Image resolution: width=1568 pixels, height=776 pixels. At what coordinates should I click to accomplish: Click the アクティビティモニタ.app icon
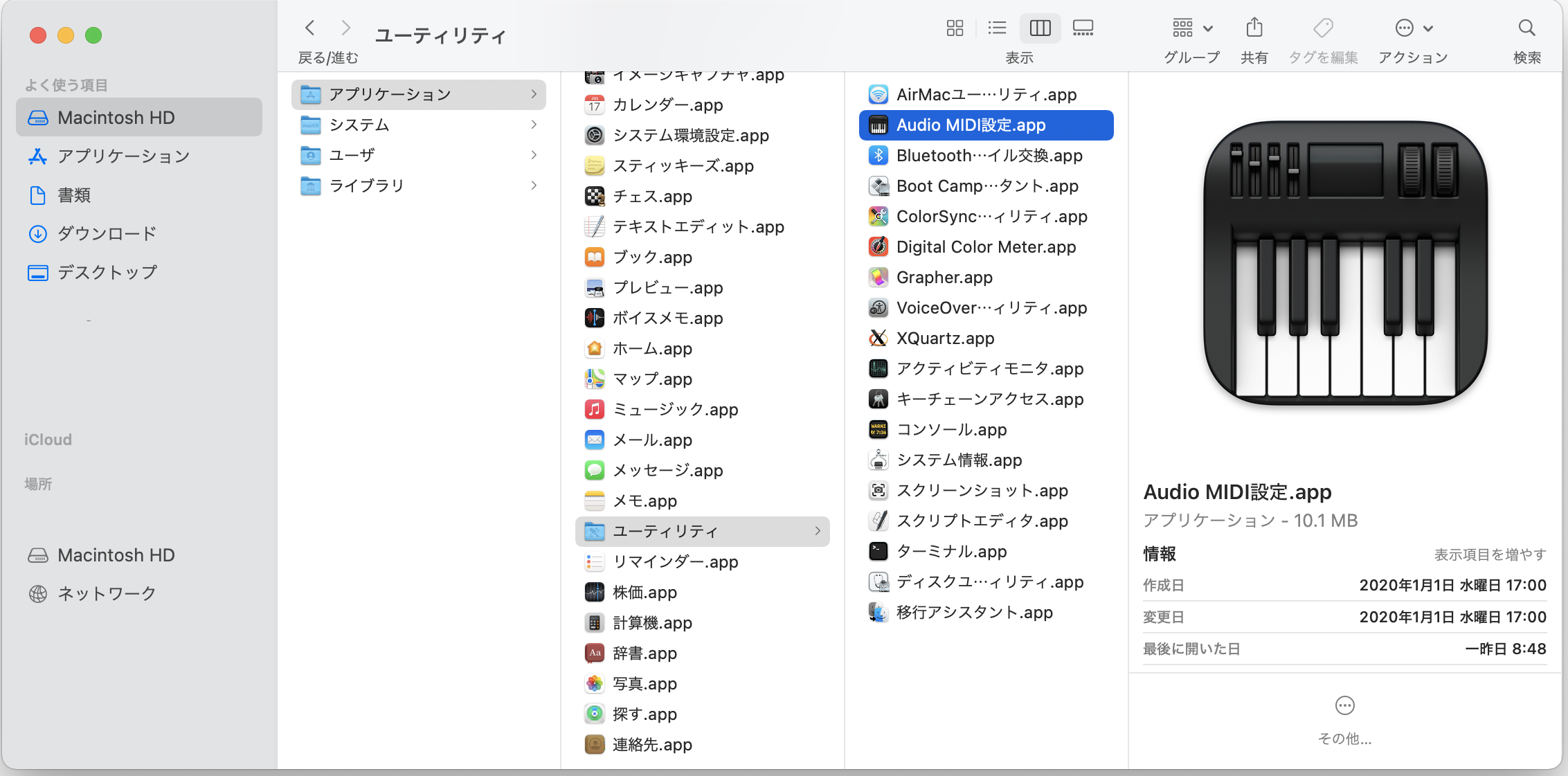pos(878,369)
